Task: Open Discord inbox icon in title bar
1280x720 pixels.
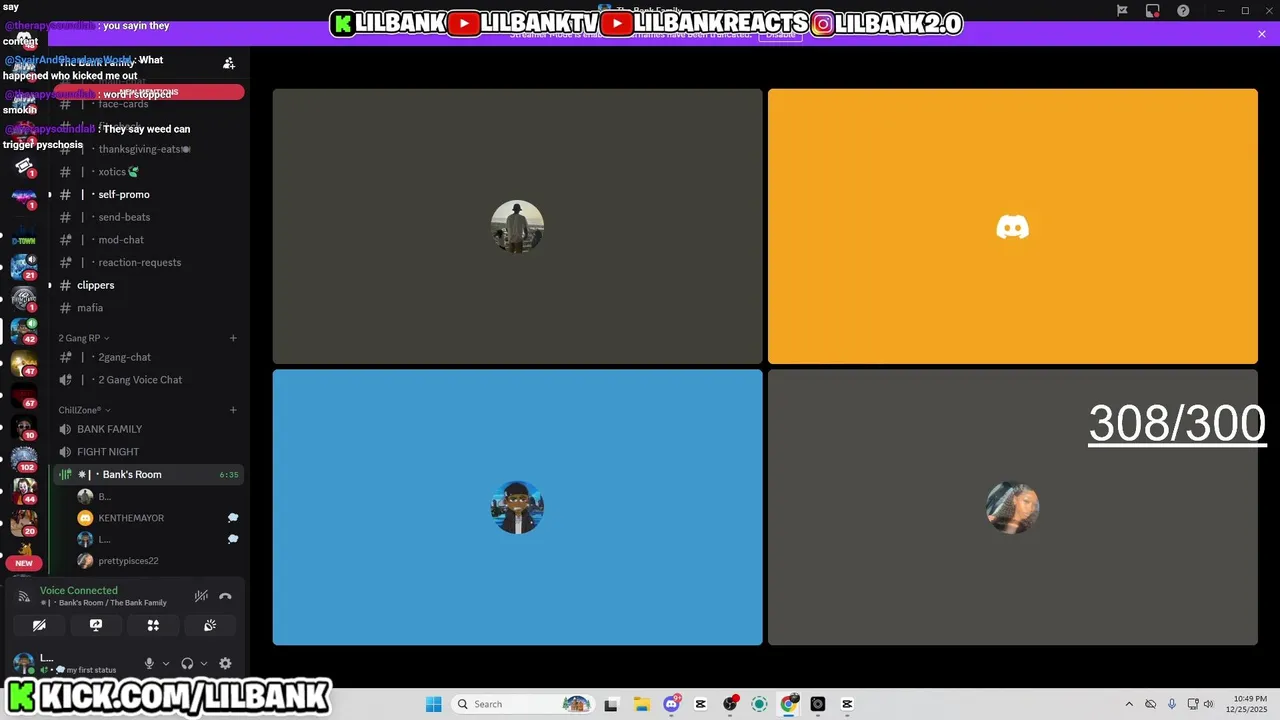Action: coord(1153,11)
